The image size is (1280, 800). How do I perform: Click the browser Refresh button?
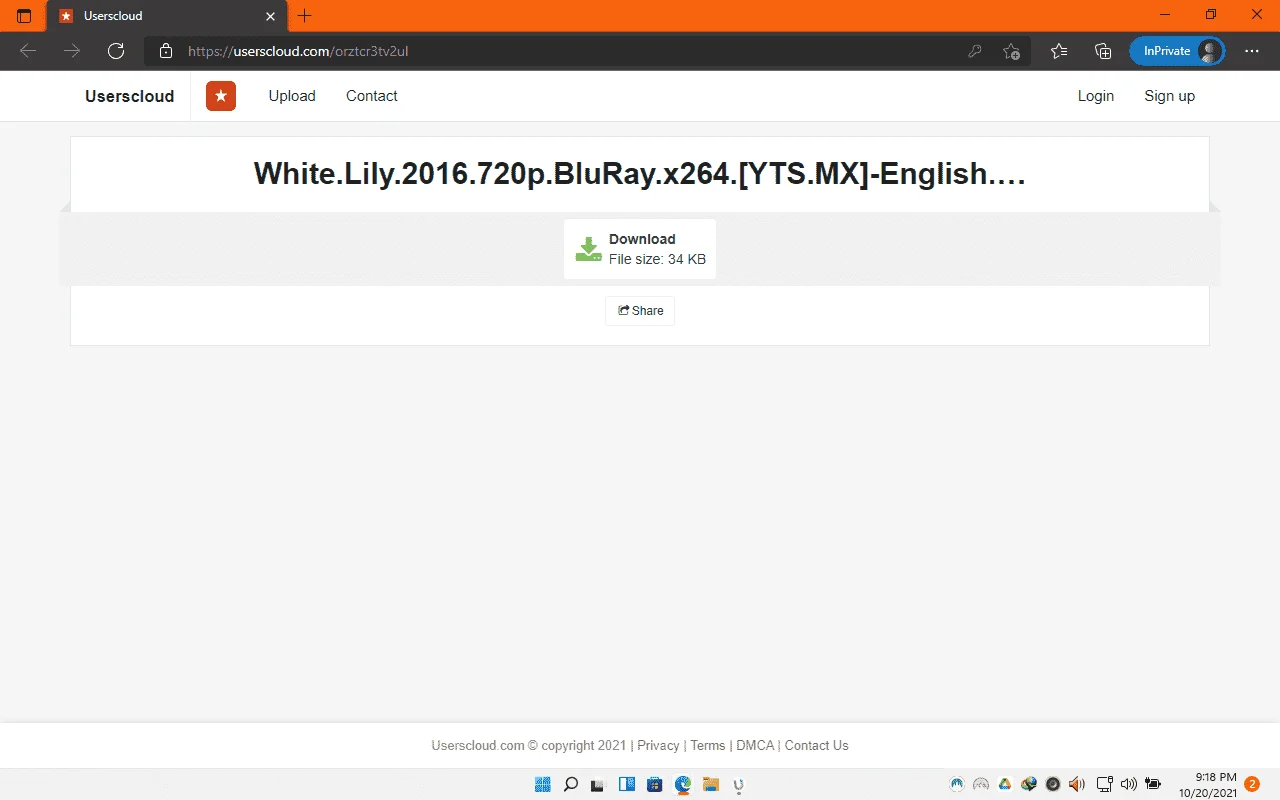[x=116, y=51]
